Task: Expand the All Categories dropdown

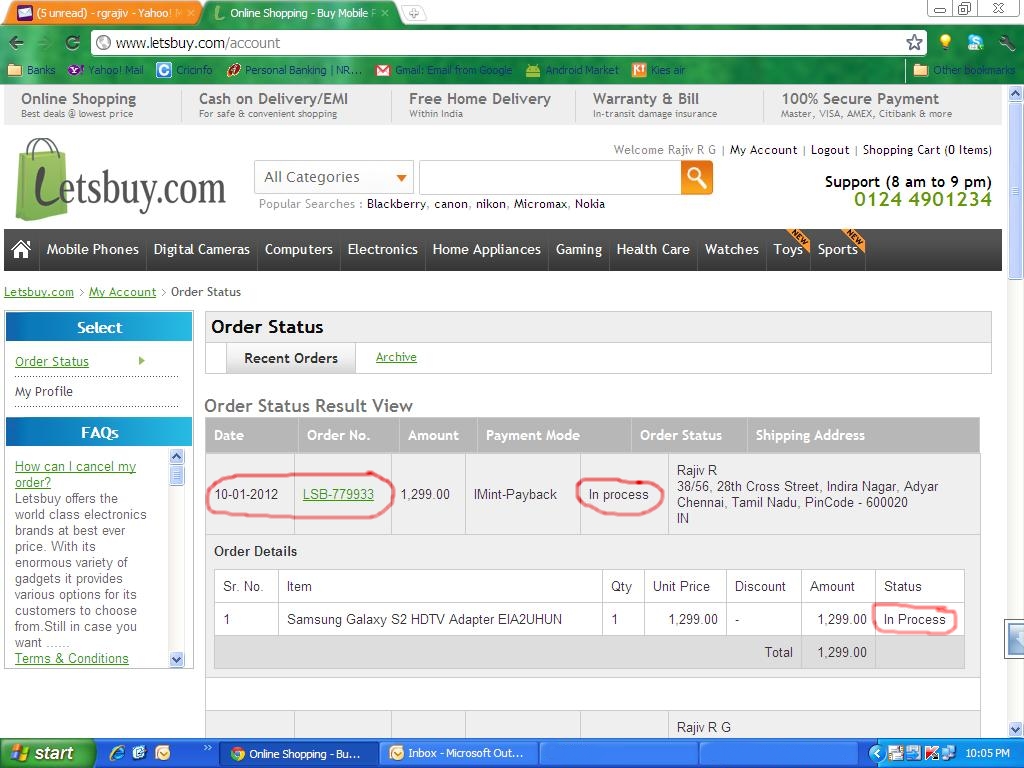Action: tap(334, 178)
